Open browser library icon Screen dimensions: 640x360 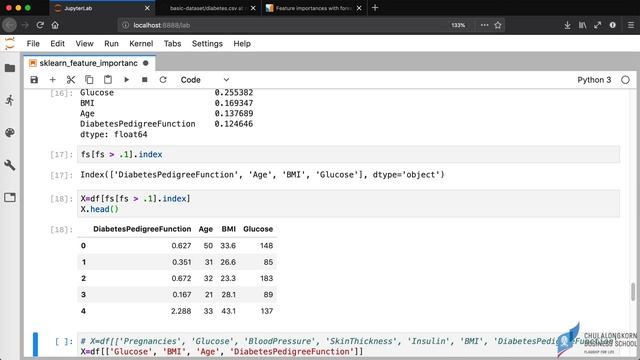click(x=582, y=25)
